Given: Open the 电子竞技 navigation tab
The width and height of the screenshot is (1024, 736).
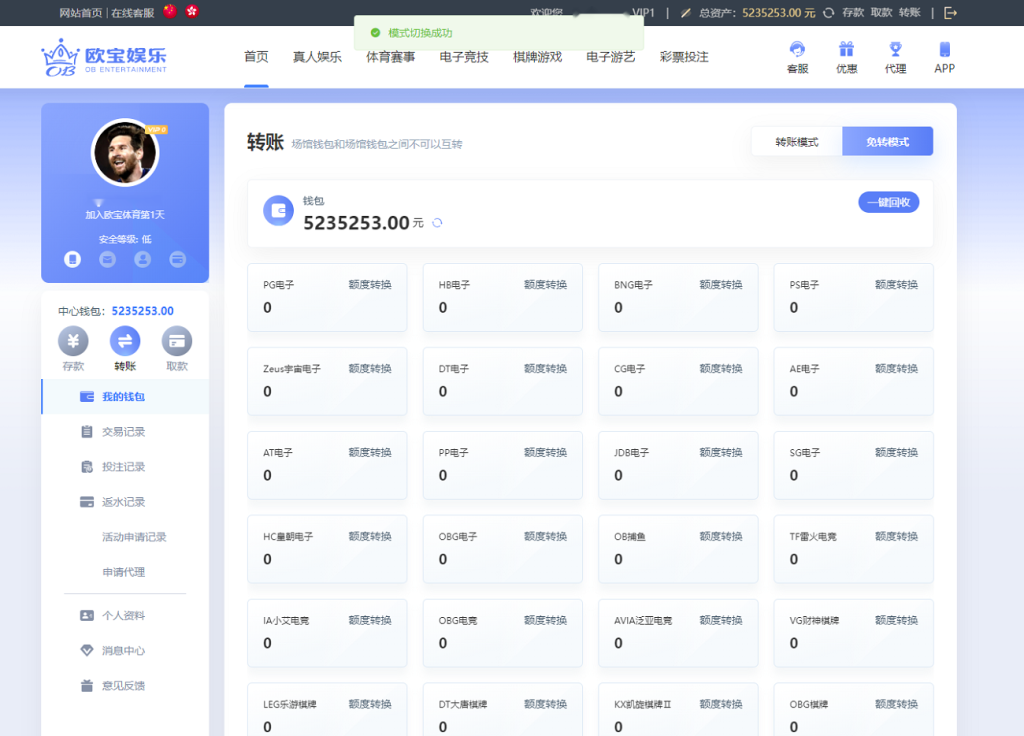Looking at the screenshot, I should tap(463, 57).
